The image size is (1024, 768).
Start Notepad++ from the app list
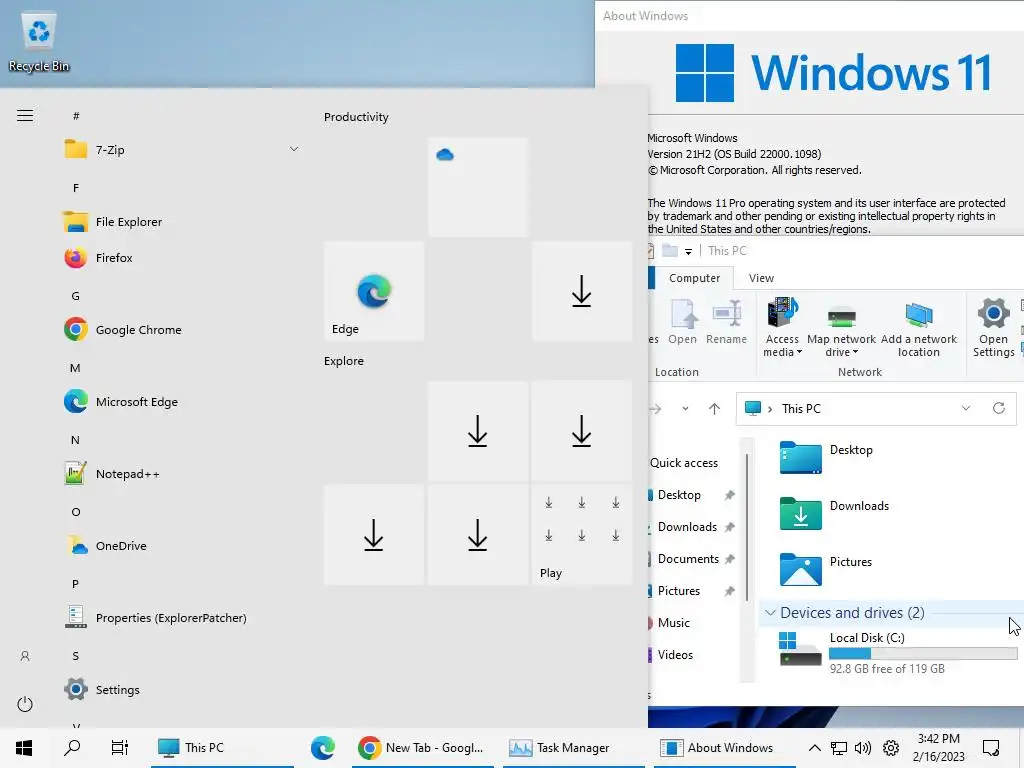[111, 474]
